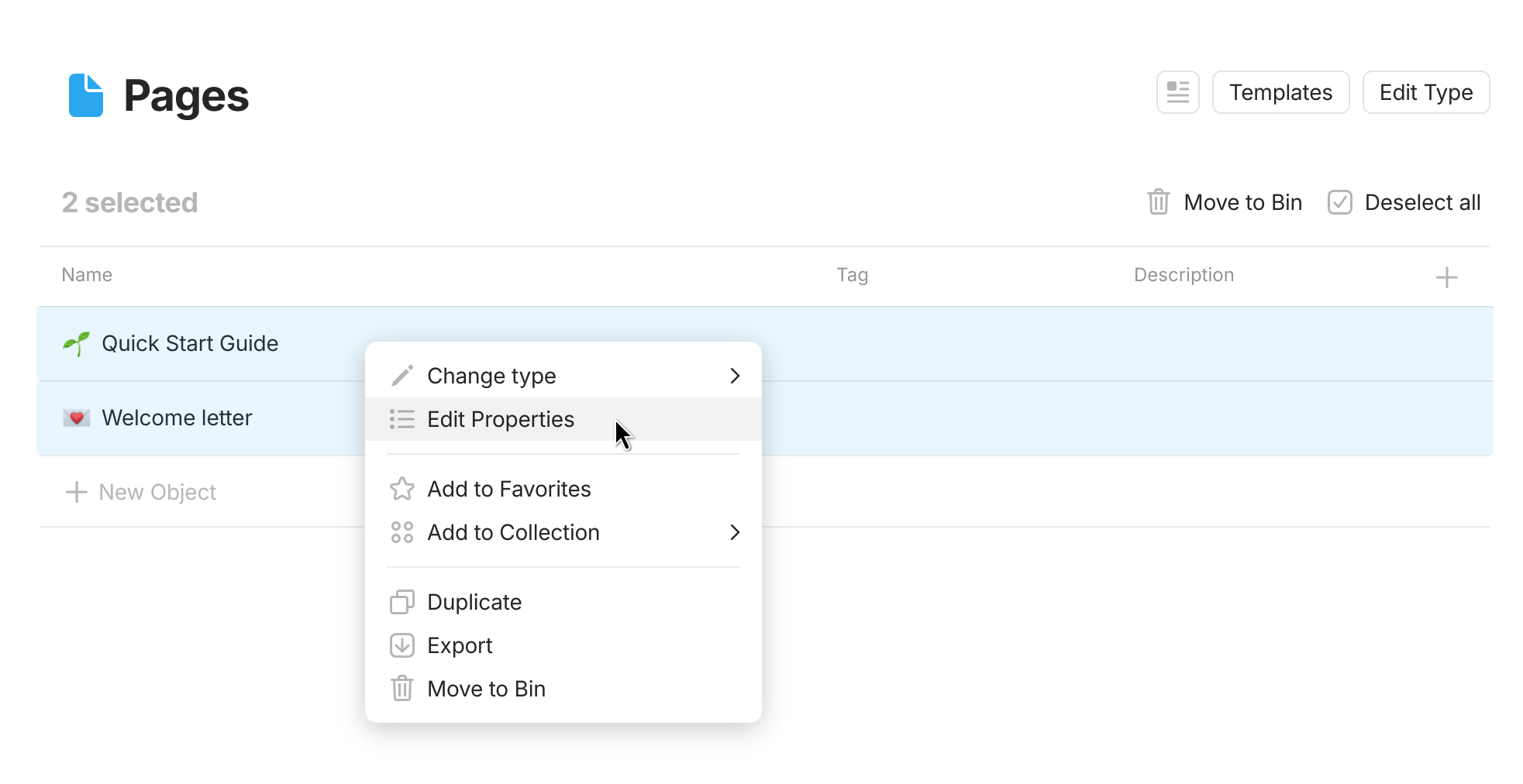The width and height of the screenshot is (1523, 784).
Task: Expand the Add to Collection submenu arrow
Action: (x=735, y=532)
